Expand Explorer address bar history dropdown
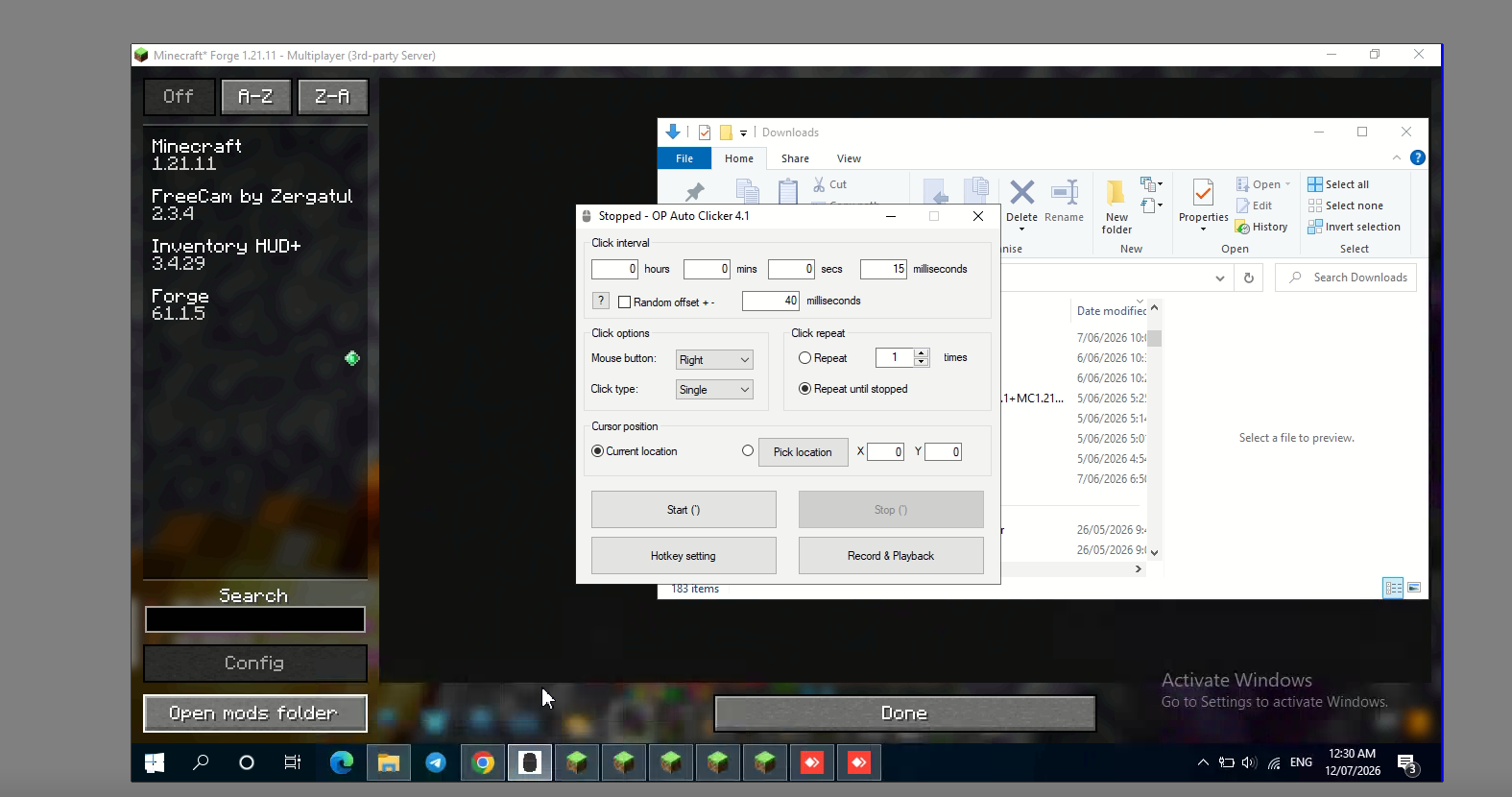This screenshot has height=797, width=1512. tap(1219, 278)
